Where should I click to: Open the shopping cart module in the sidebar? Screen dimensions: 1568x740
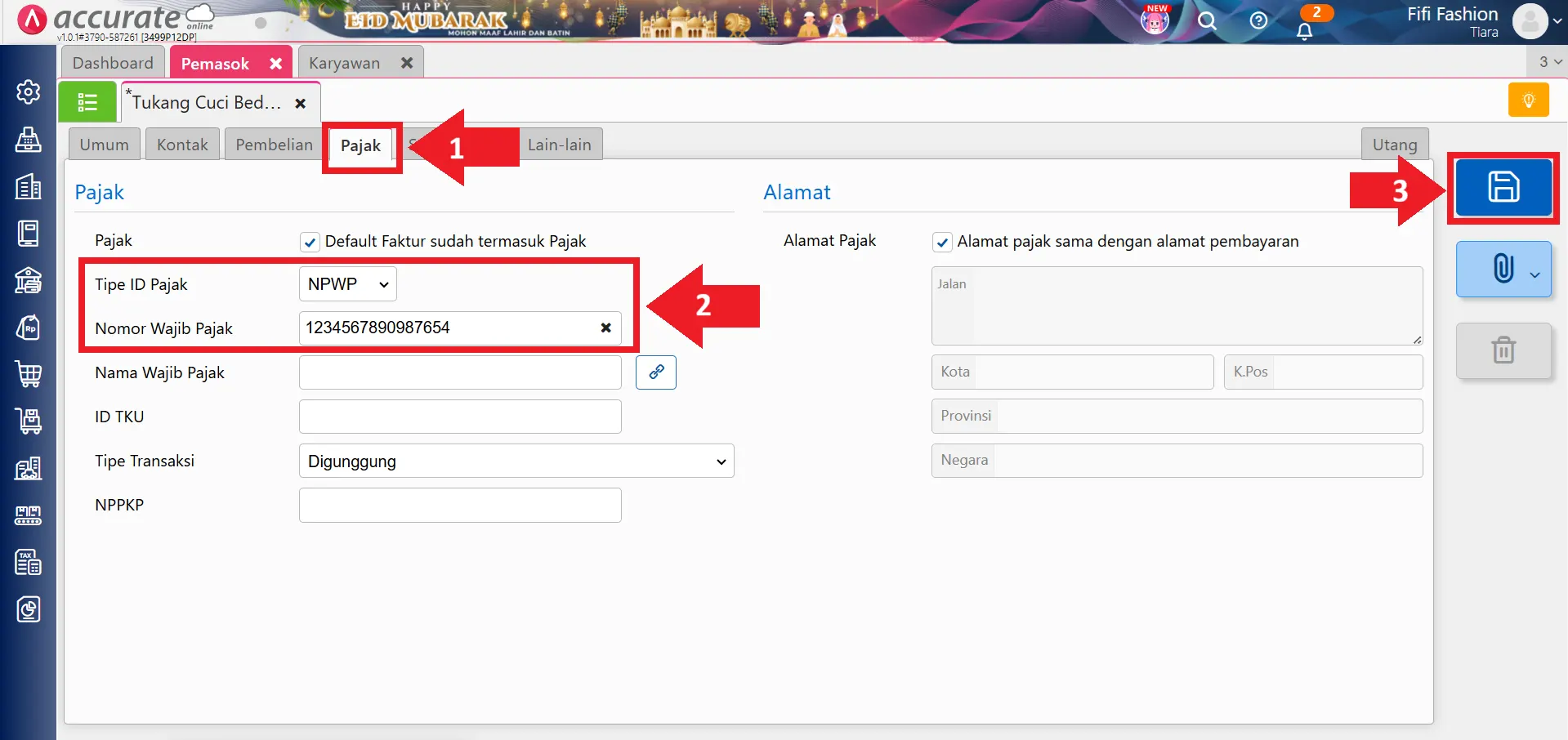[x=29, y=374]
